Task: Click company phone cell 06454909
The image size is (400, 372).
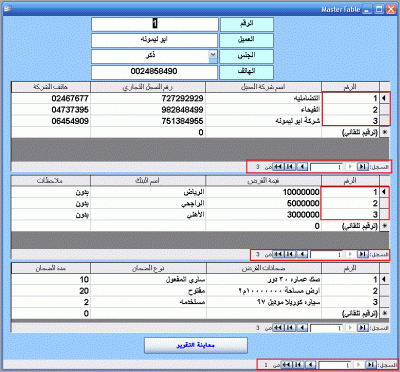Action: (x=51, y=121)
